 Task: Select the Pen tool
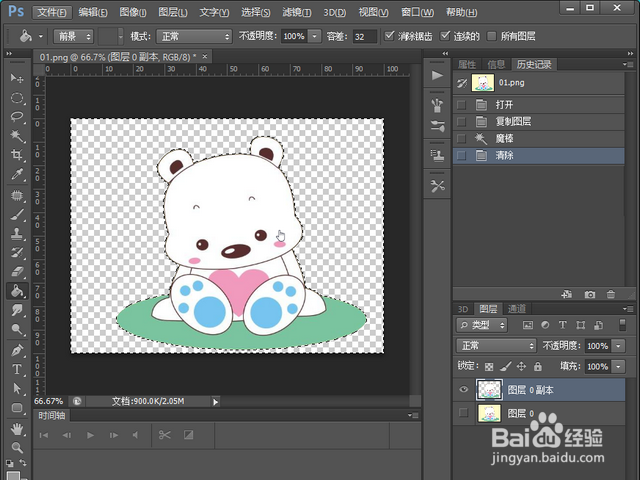tap(17, 350)
